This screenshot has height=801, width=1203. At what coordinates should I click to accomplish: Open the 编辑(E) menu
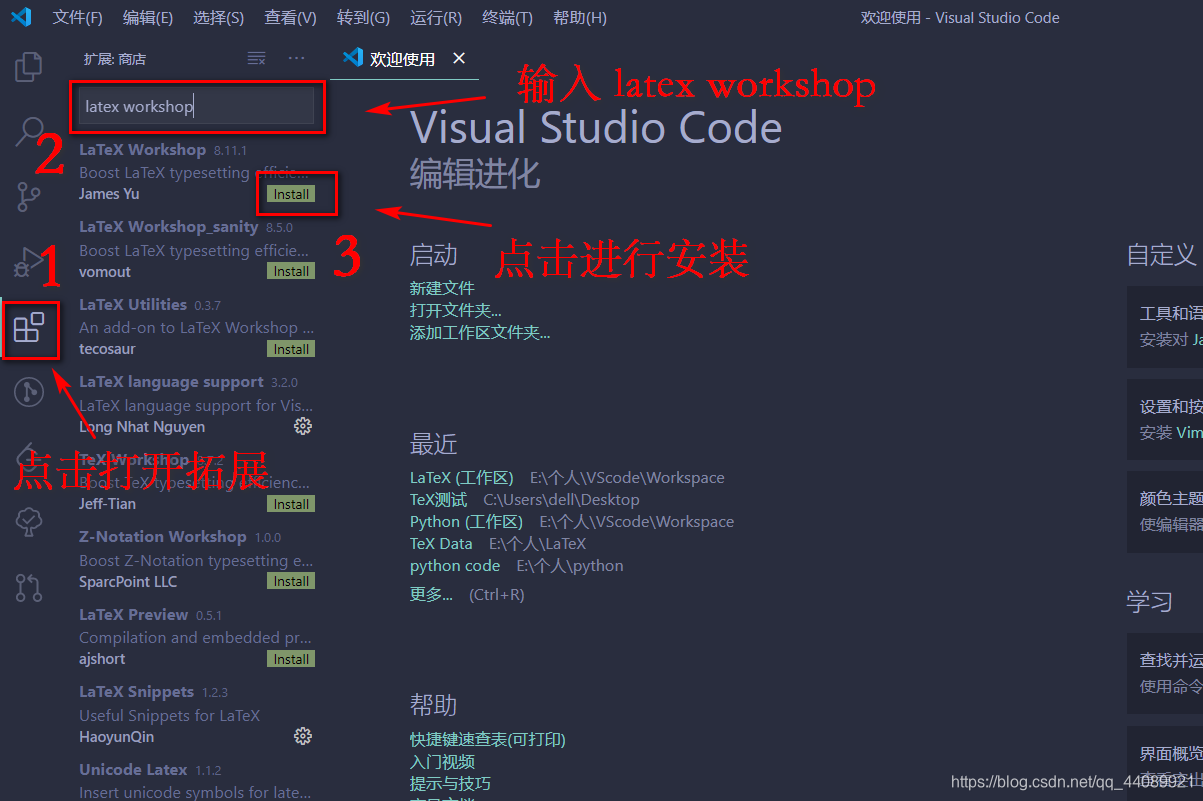pos(148,18)
